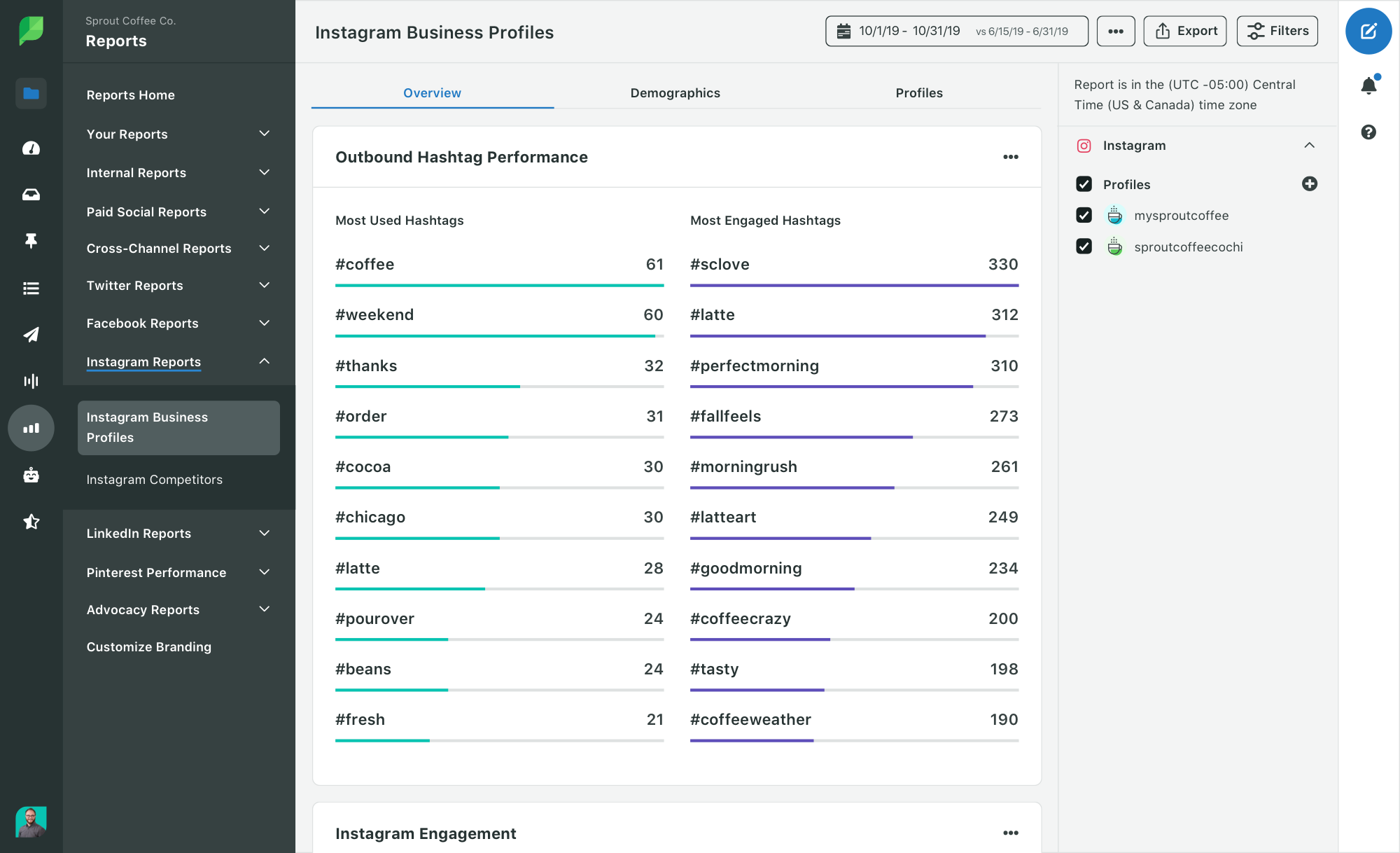This screenshot has height=853, width=1400.
Task: Click the Export button
Action: click(1186, 31)
